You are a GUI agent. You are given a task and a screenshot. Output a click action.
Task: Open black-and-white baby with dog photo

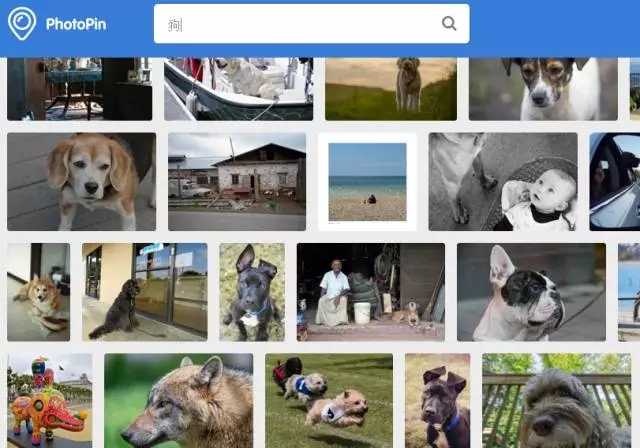click(503, 182)
